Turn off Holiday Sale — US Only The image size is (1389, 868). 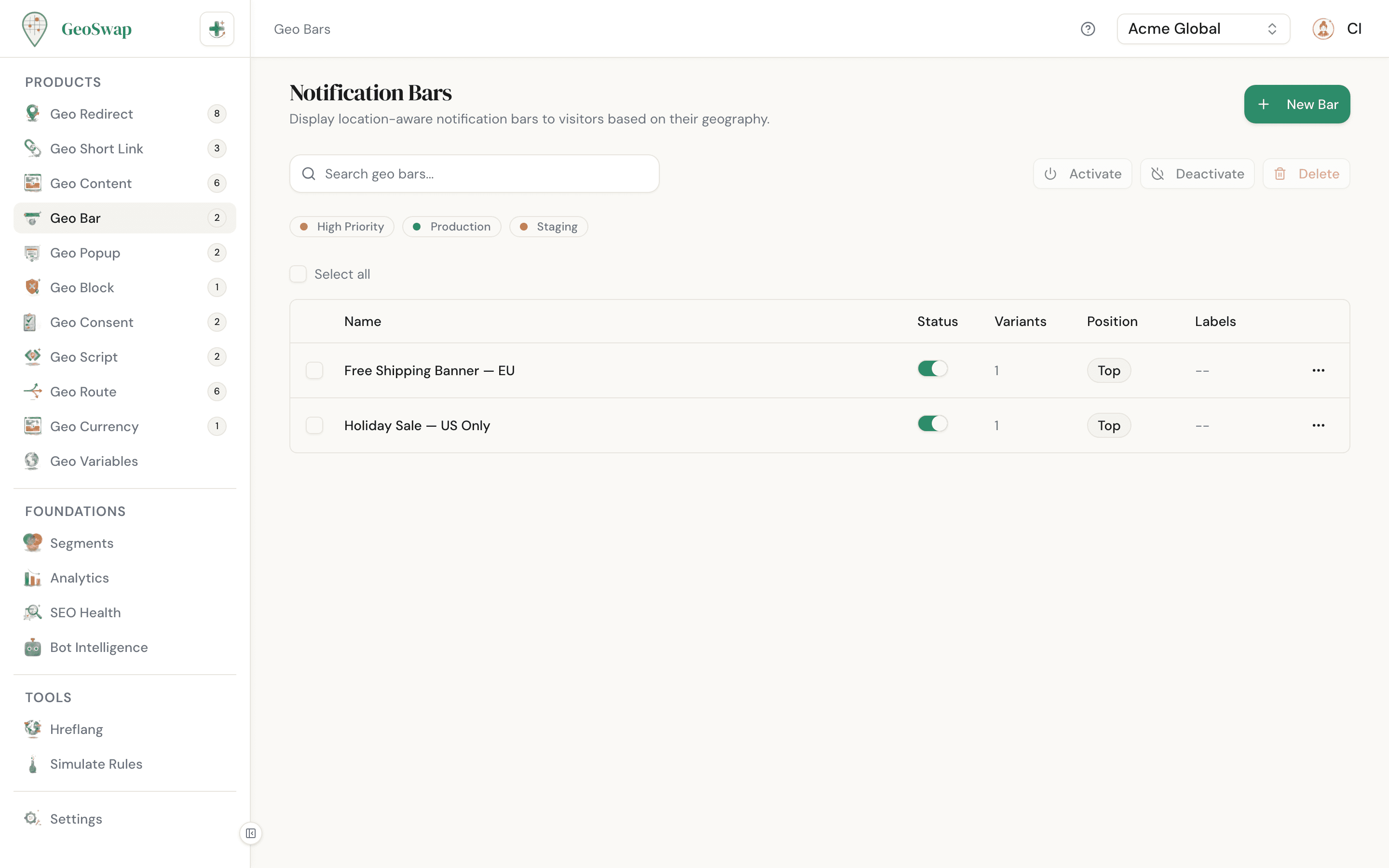pyautogui.click(x=932, y=424)
